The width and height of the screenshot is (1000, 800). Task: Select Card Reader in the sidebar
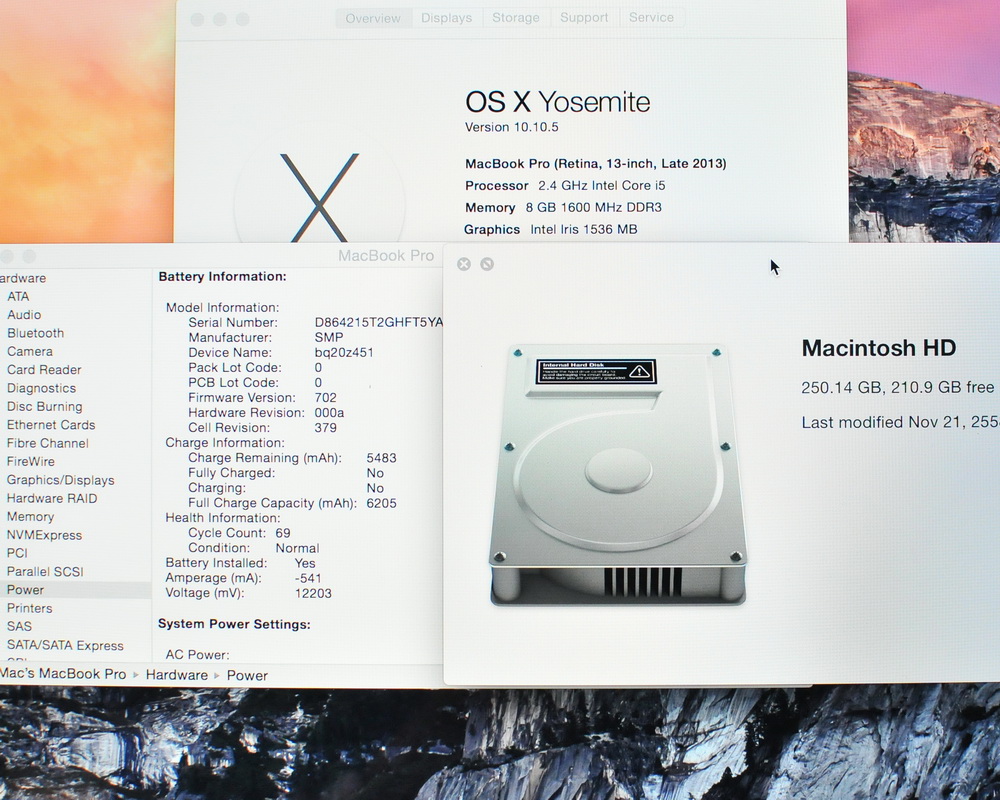(44, 370)
